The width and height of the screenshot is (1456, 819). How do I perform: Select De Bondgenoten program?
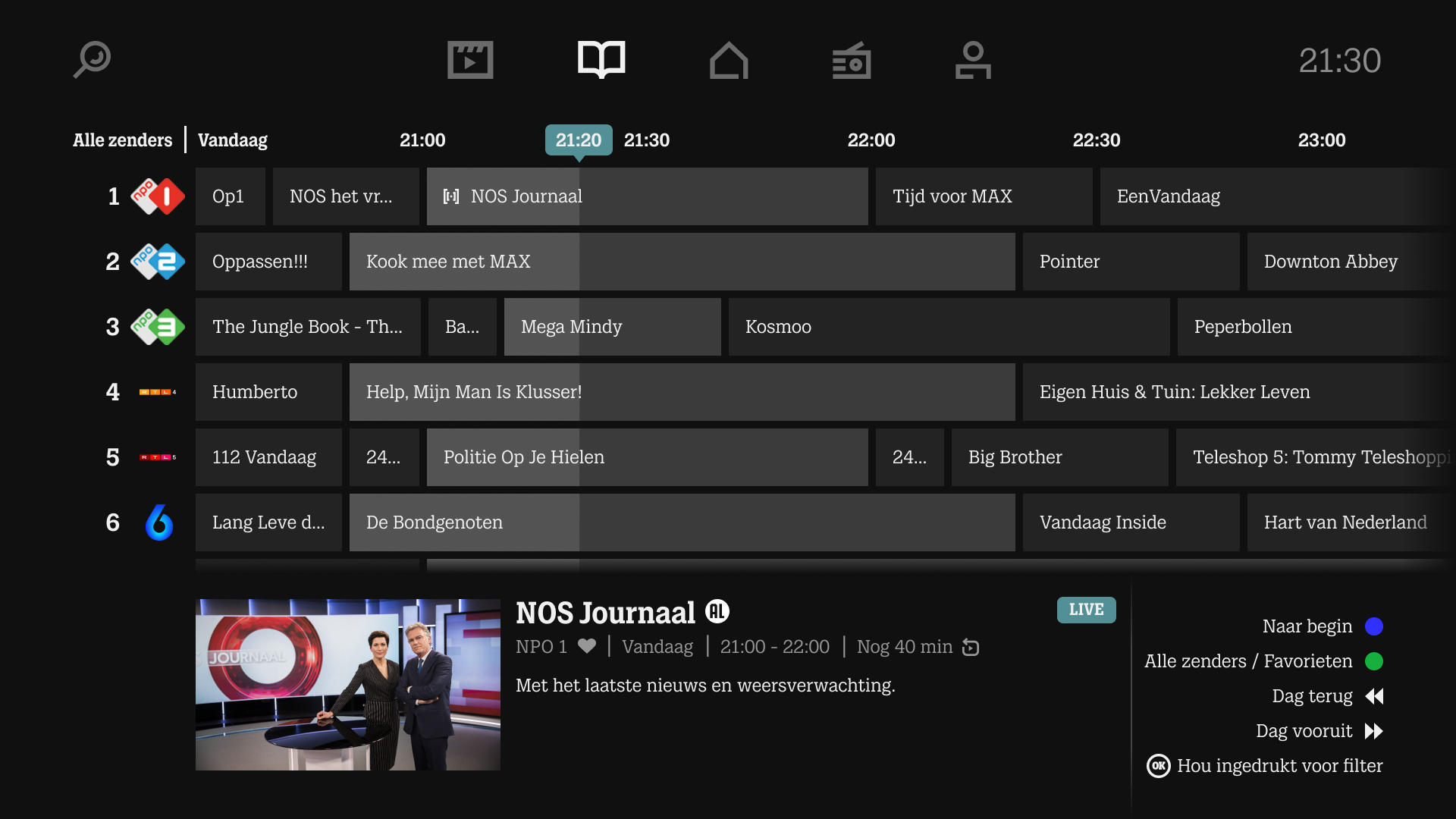682,522
